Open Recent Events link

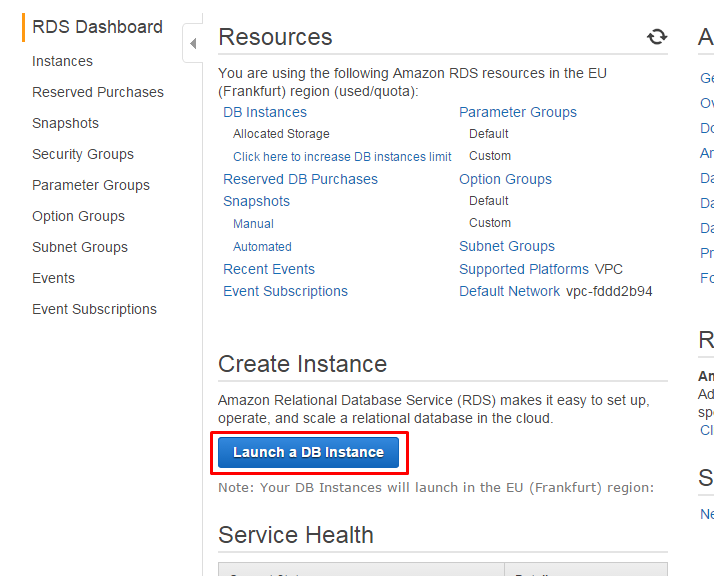[x=269, y=269]
